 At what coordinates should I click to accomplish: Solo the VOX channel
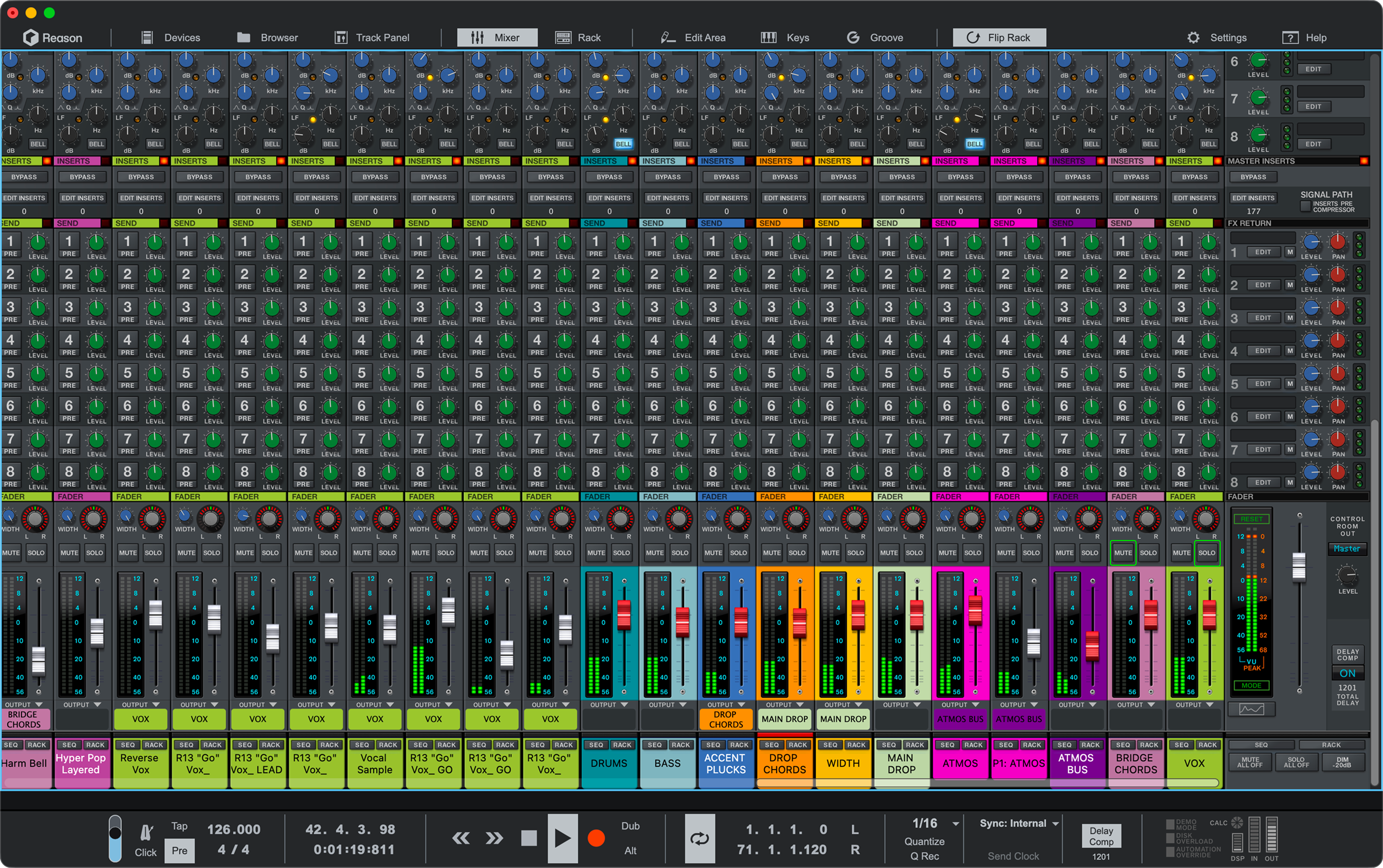1206,553
